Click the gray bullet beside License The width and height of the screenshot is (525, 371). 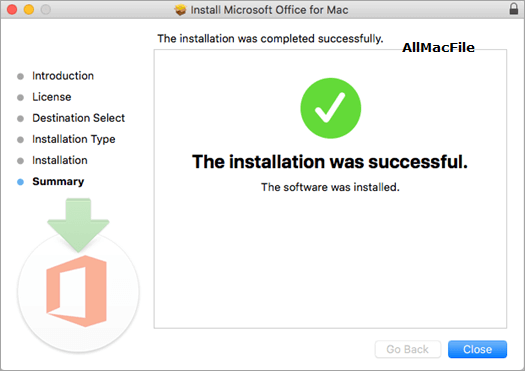pyautogui.click(x=20, y=98)
